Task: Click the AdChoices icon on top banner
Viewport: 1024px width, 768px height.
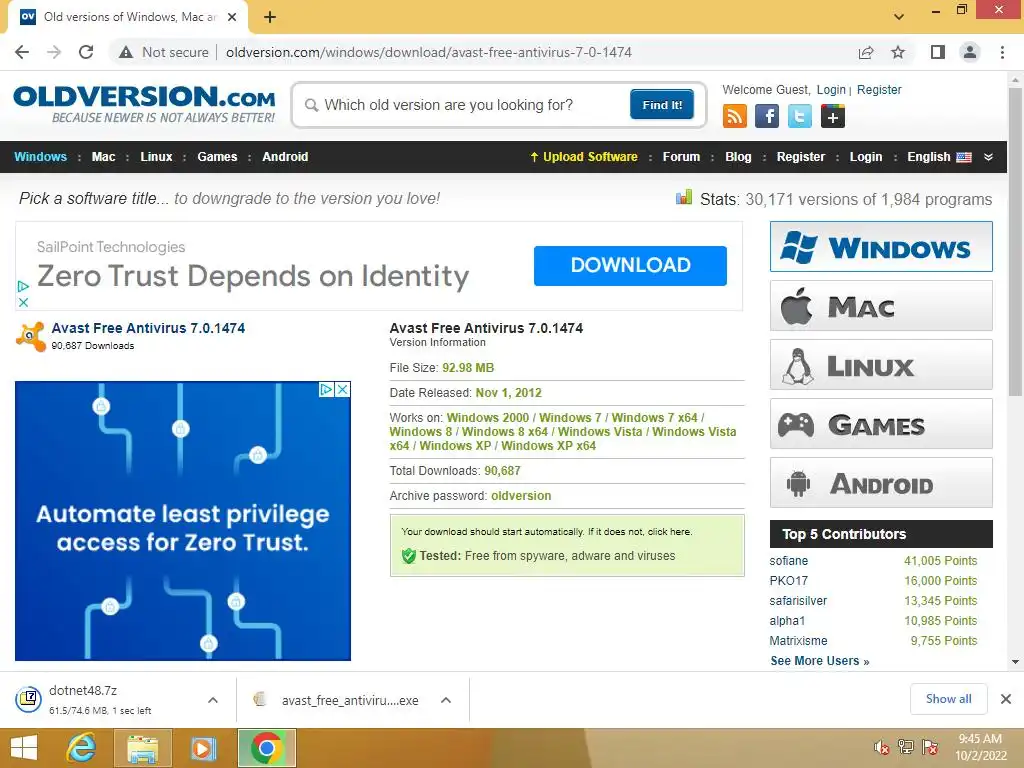Action: 23,286
